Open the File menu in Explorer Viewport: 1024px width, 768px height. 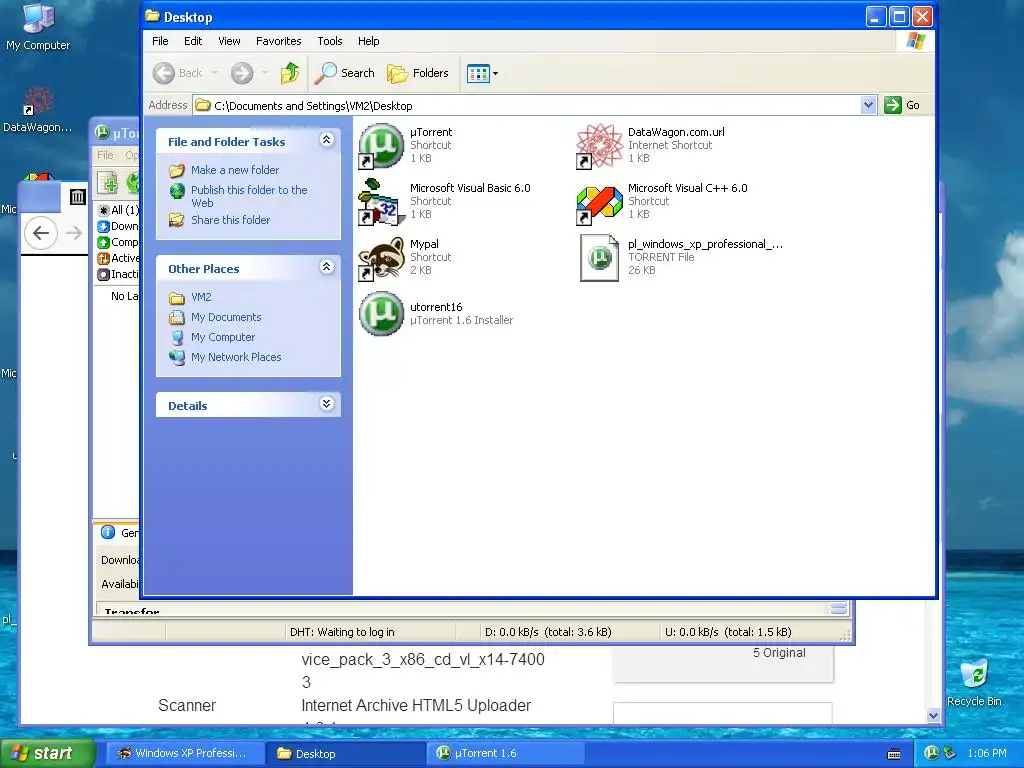[x=160, y=41]
